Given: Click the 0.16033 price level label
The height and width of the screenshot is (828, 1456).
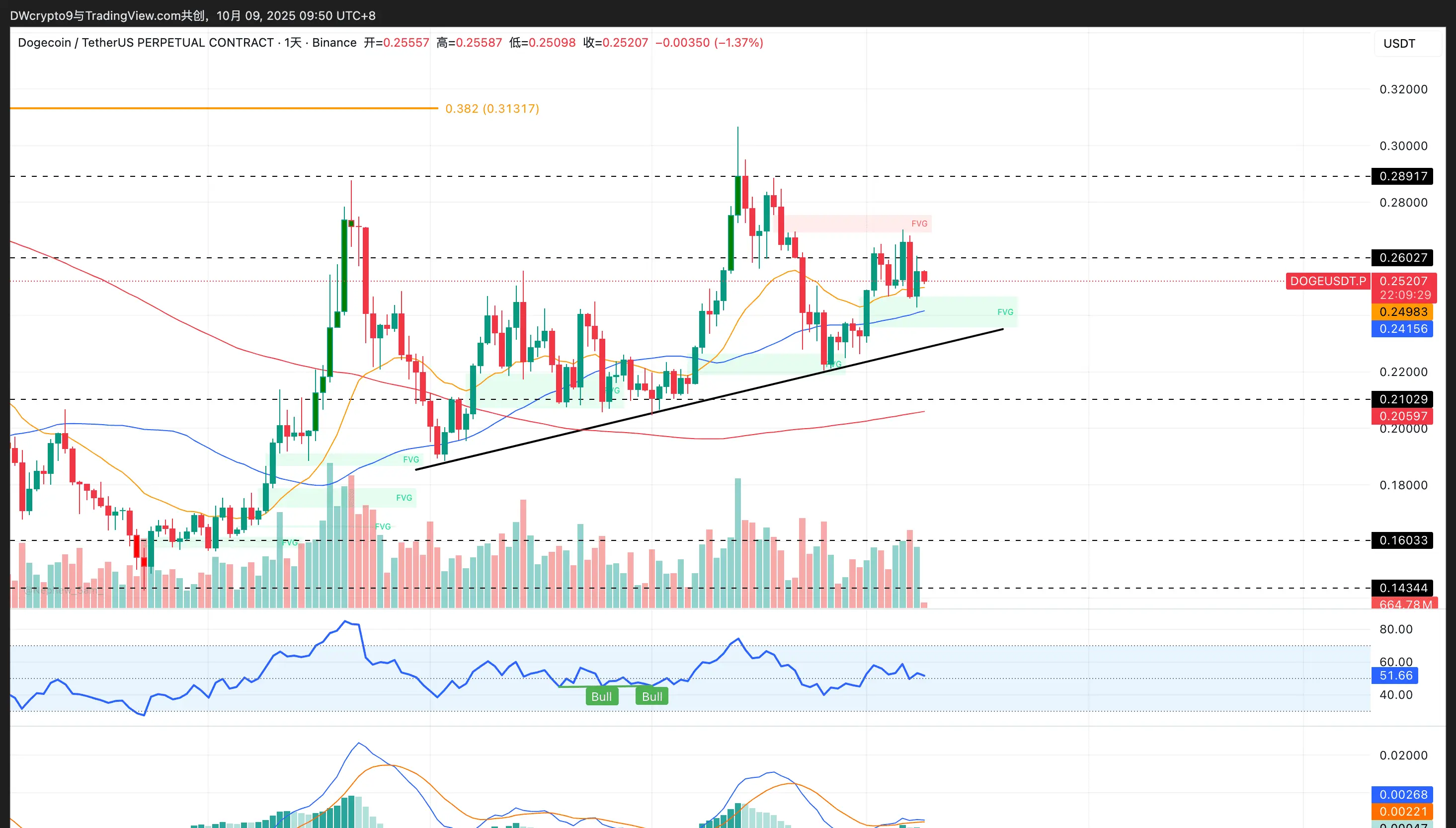Looking at the screenshot, I should pyautogui.click(x=1402, y=540).
